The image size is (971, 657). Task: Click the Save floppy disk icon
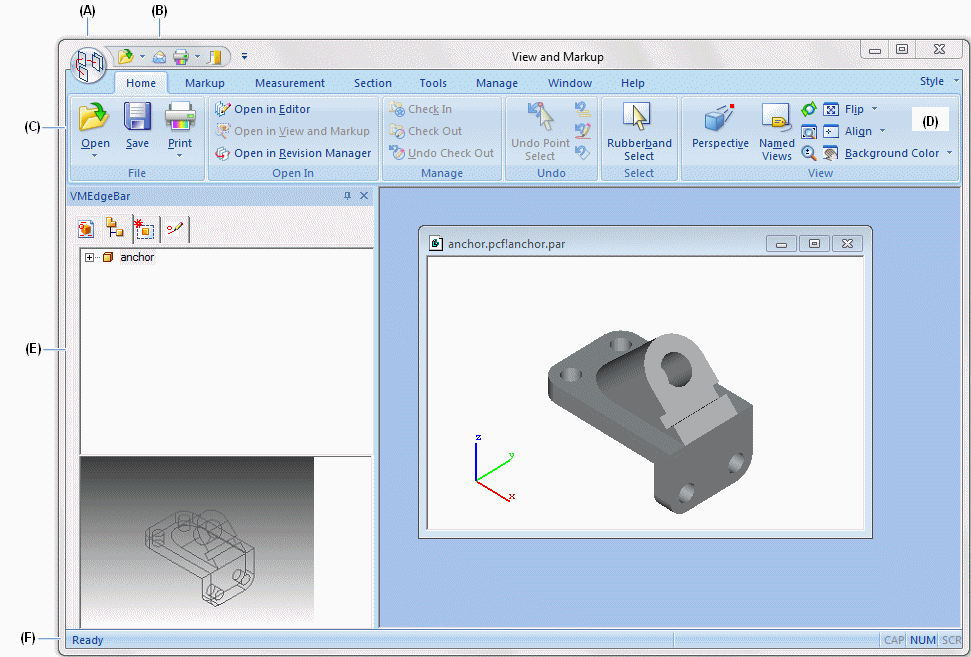tap(137, 118)
